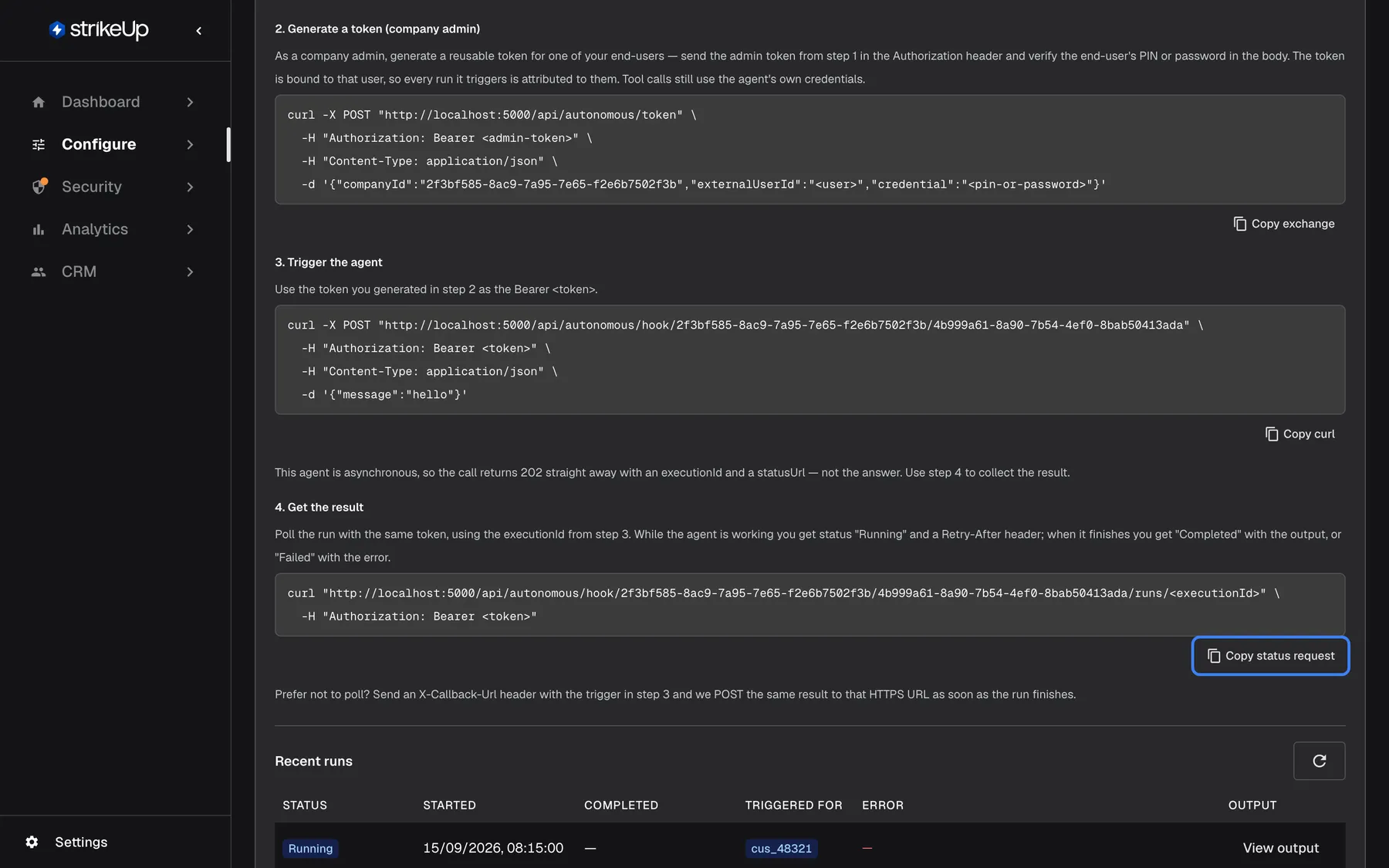Expand the CRM menu chevron
Image resolution: width=1389 pixels, height=868 pixels.
click(190, 272)
